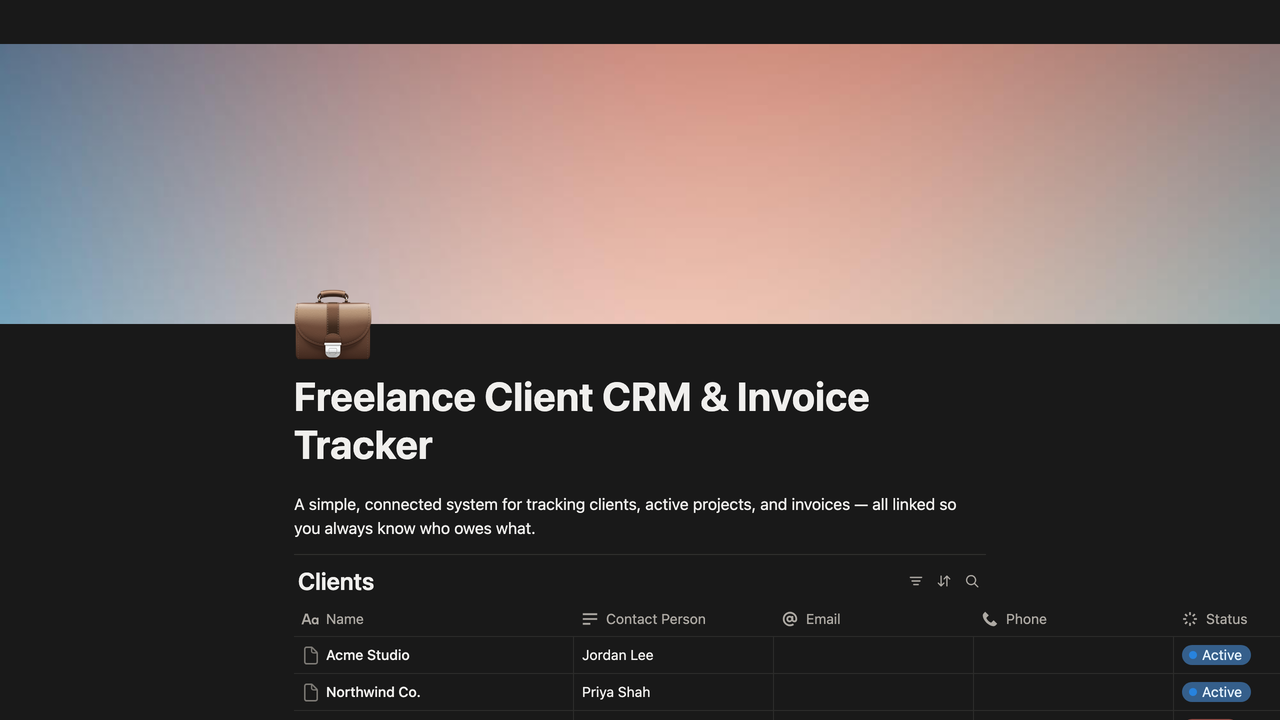Click the Name column header
The image size is (1280, 720).
pyautogui.click(x=433, y=619)
